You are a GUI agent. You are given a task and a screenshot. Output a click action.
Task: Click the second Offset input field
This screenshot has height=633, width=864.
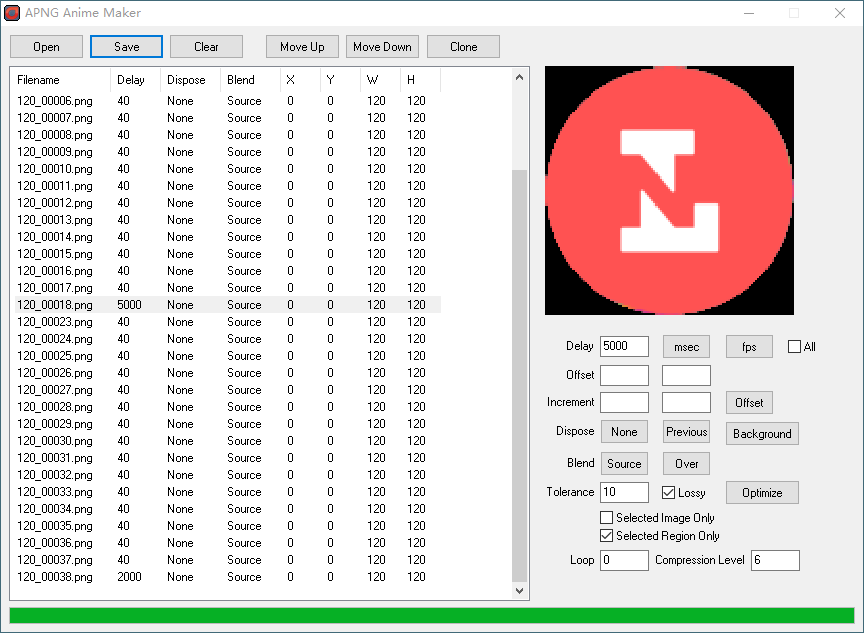(x=686, y=375)
